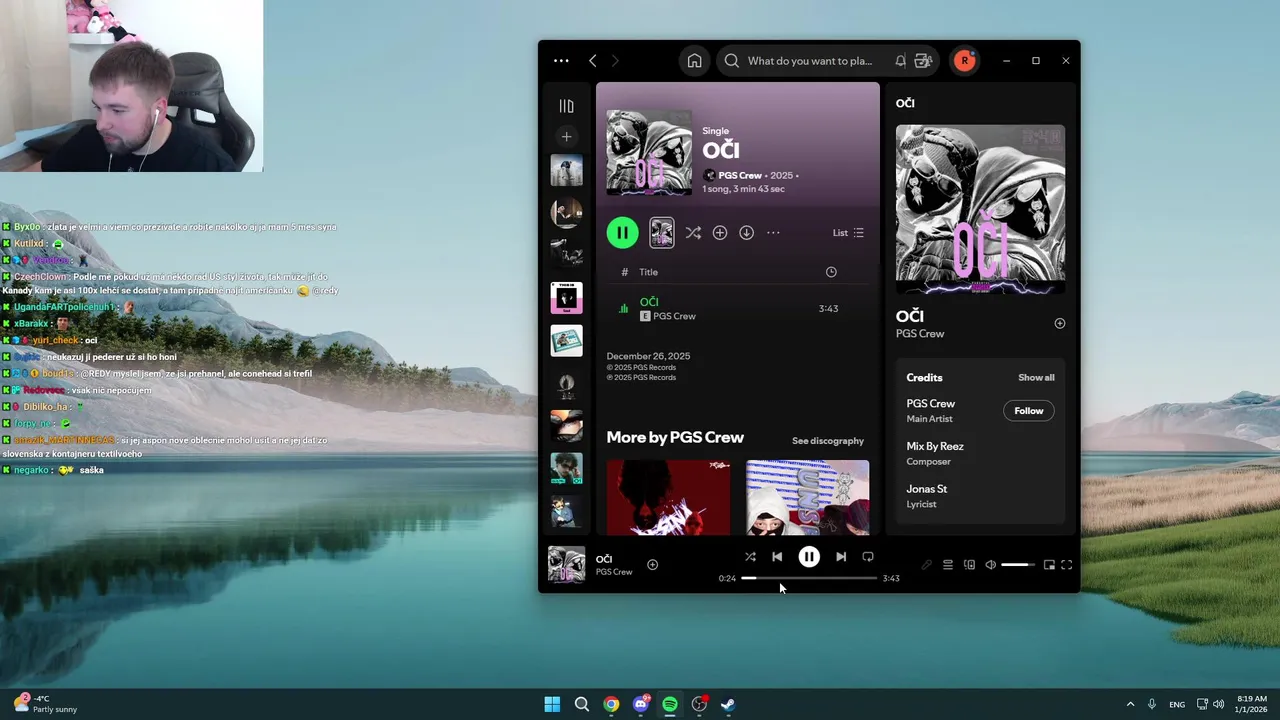The height and width of the screenshot is (720, 1280).
Task: Go back with the left arrow
Action: (592, 61)
